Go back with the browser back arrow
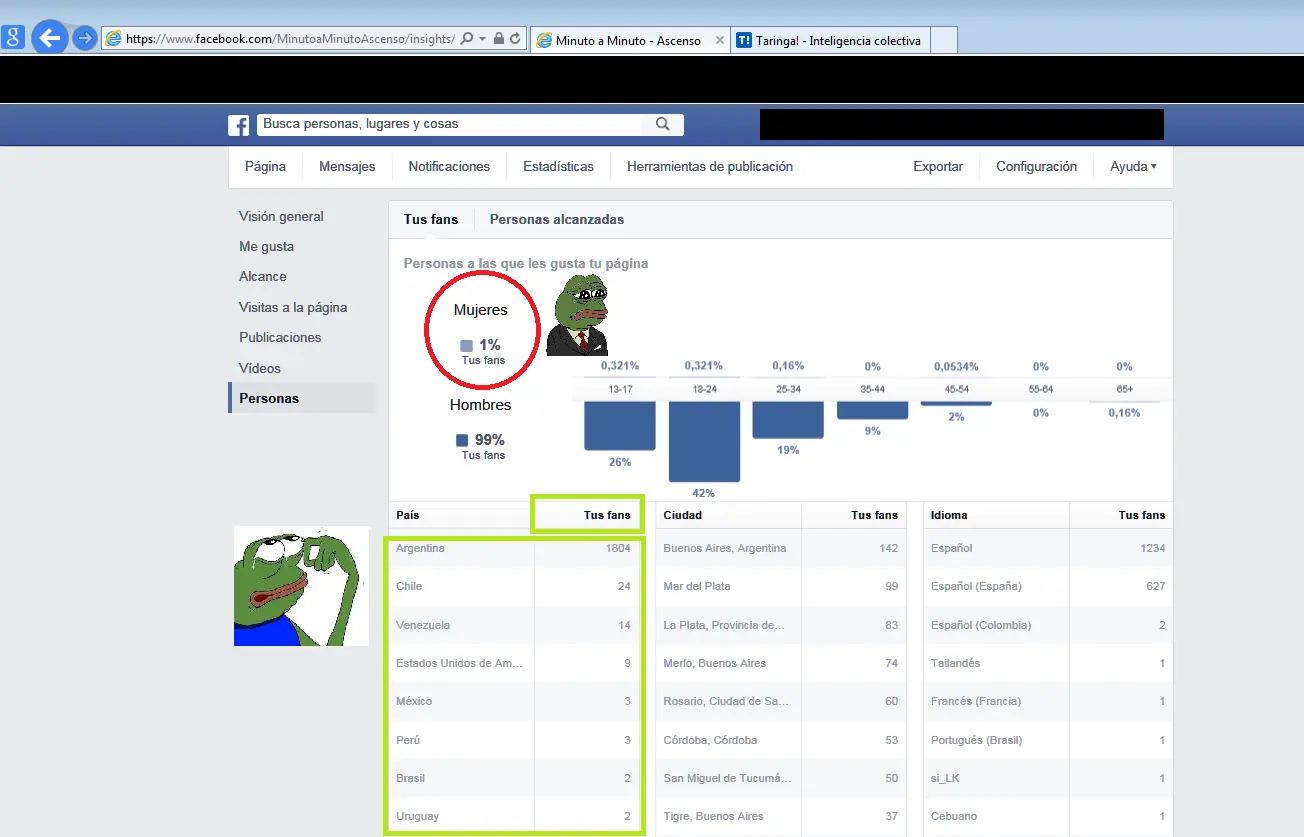This screenshot has width=1304, height=837. 49,39
